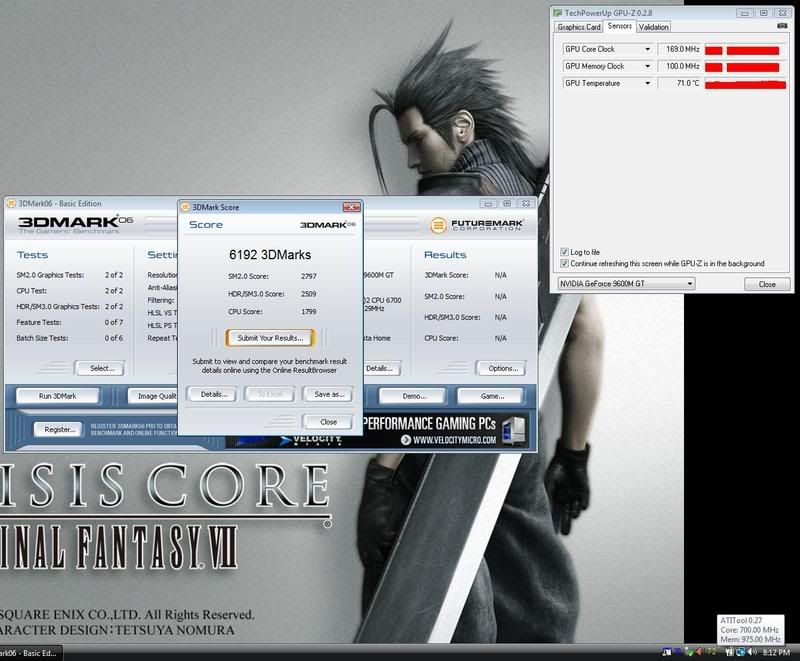Switch to the Graphics Card tab
This screenshot has height=661, width=800.
(579, 27)
